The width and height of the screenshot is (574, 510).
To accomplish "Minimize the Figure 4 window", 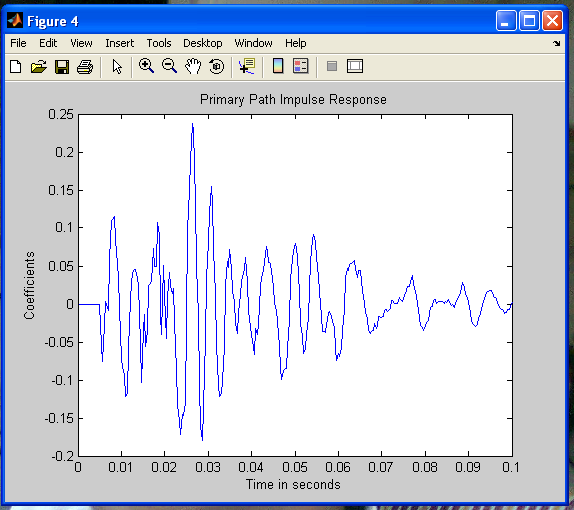I will tap(506, 21).
